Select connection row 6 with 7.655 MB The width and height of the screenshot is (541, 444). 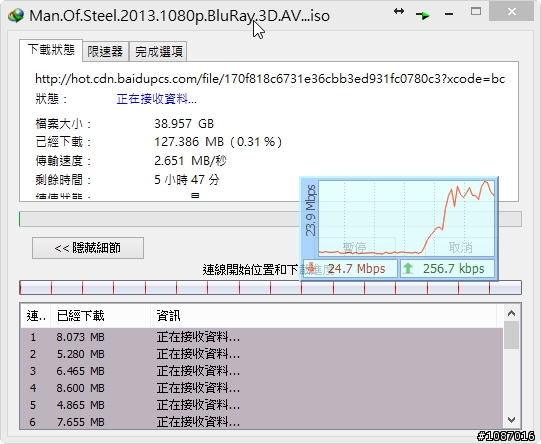pos(262,422)
